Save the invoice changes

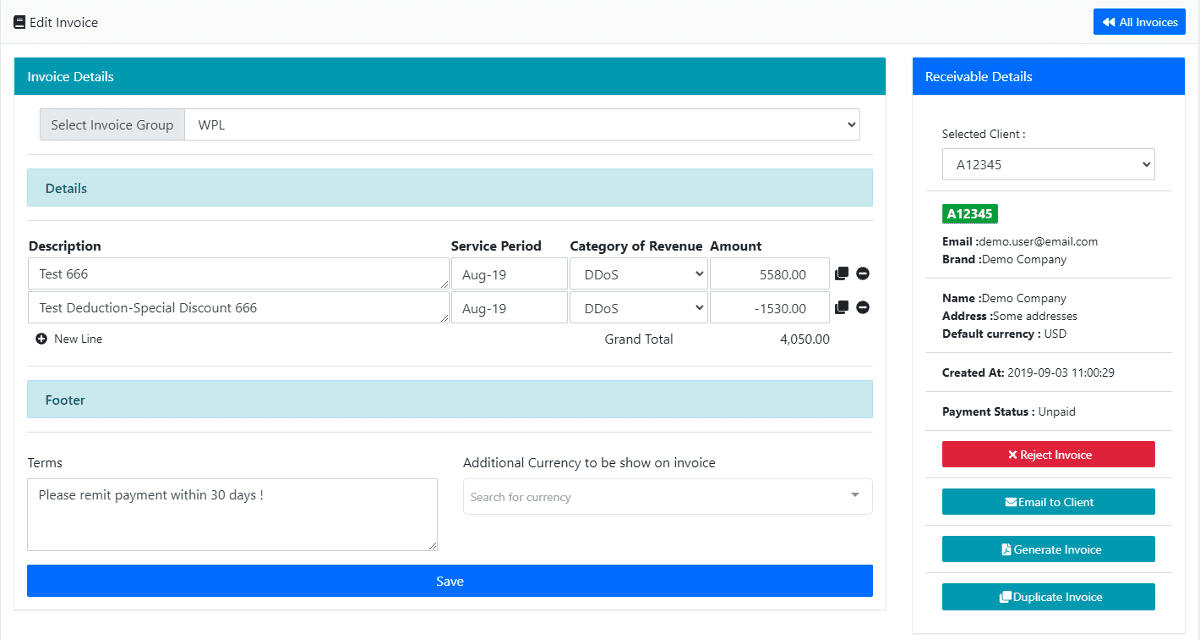coord(449,581)
